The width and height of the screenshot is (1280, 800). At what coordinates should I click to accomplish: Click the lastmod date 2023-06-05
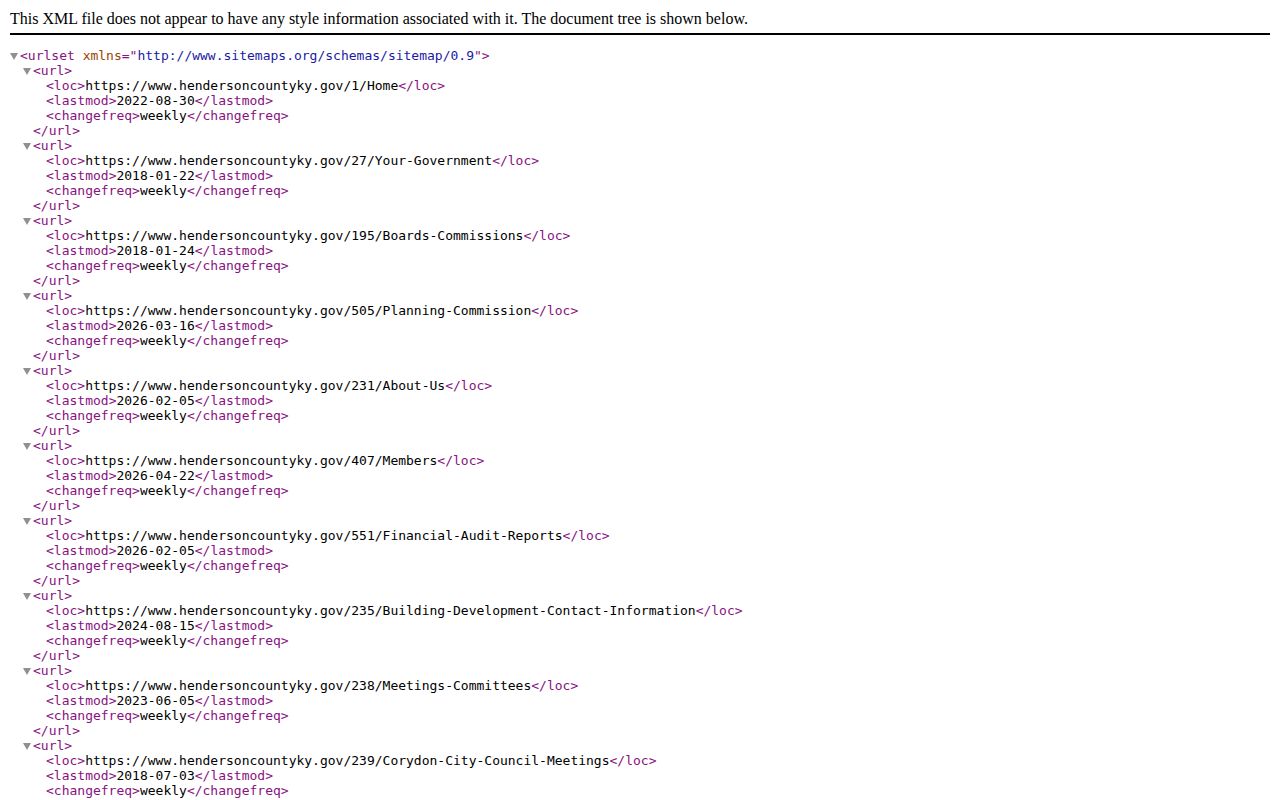coord(155,701)
